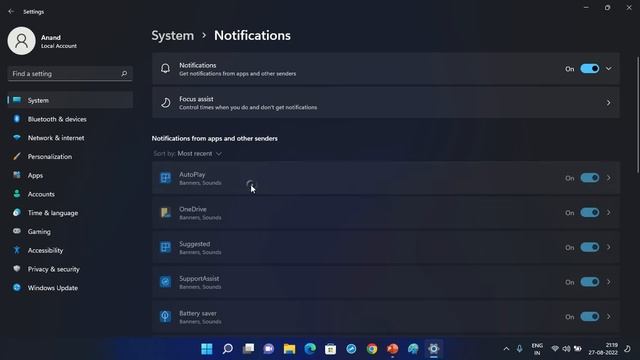This screenshot has height=360, width=640.
Task: Open the Windows Start button
Action: pos(207,349)
